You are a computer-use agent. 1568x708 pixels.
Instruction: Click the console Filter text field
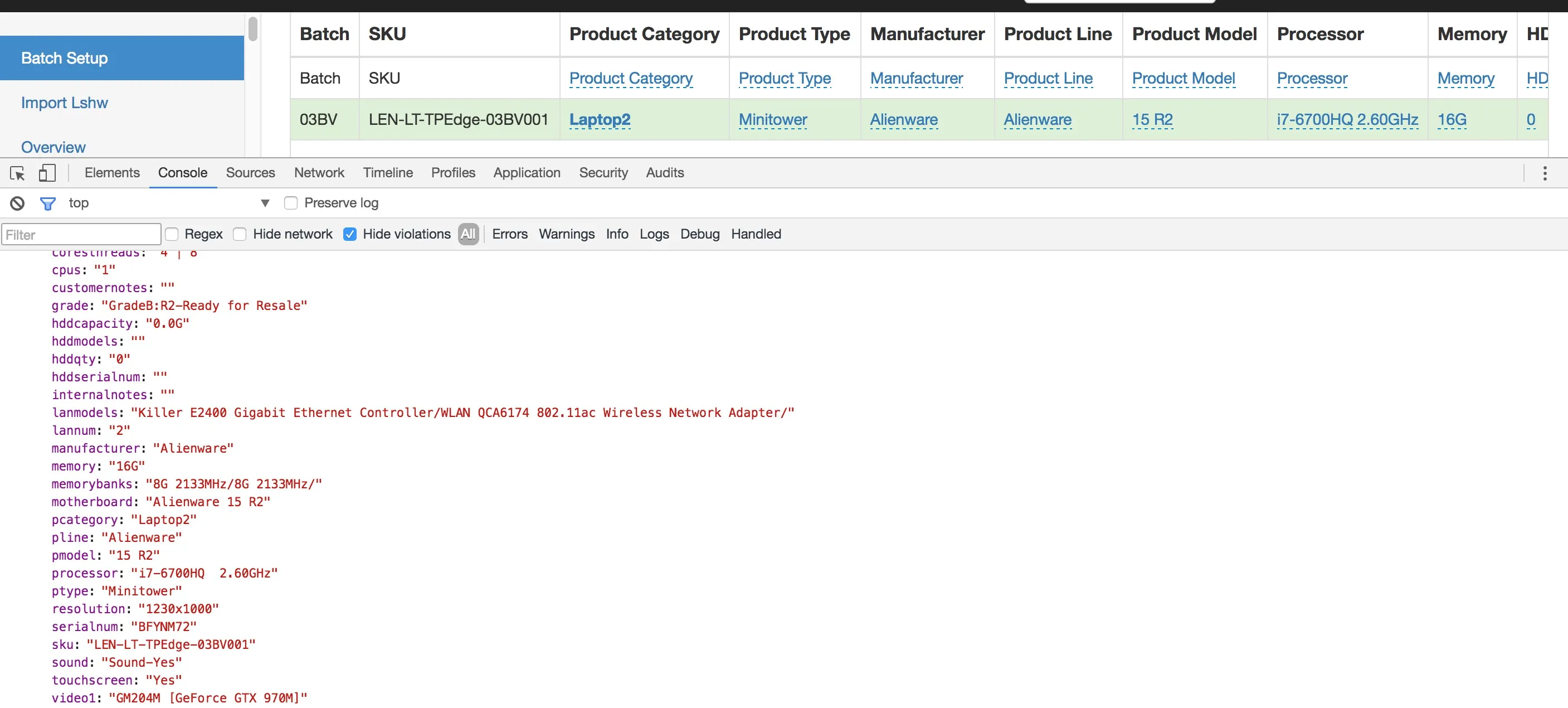tap(81, 235)
